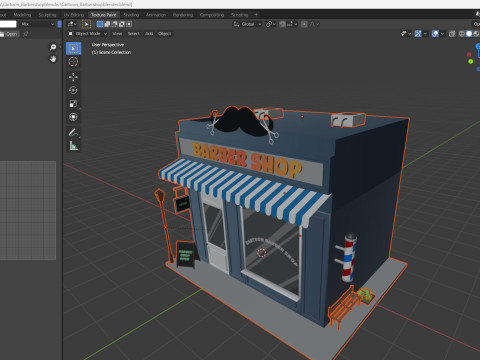Open the Object menu in viewport header
480x360 pixels.
coord(164,34)
